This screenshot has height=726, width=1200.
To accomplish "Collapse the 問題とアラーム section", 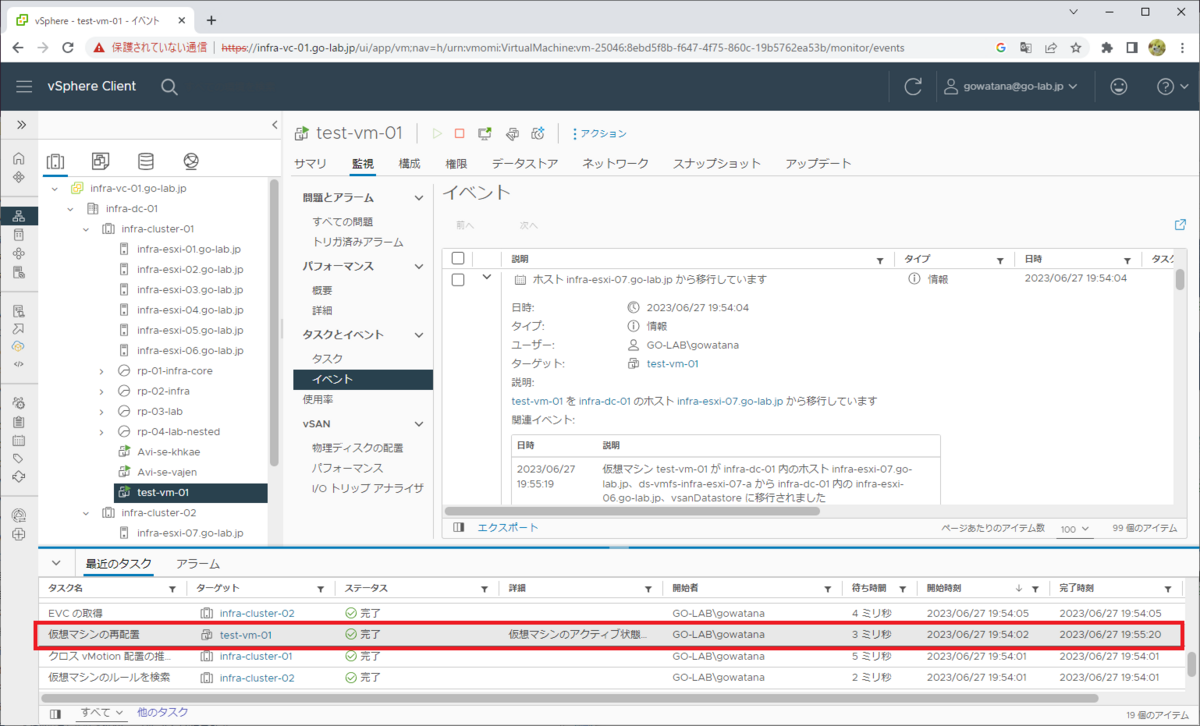I will coord(419,198).
